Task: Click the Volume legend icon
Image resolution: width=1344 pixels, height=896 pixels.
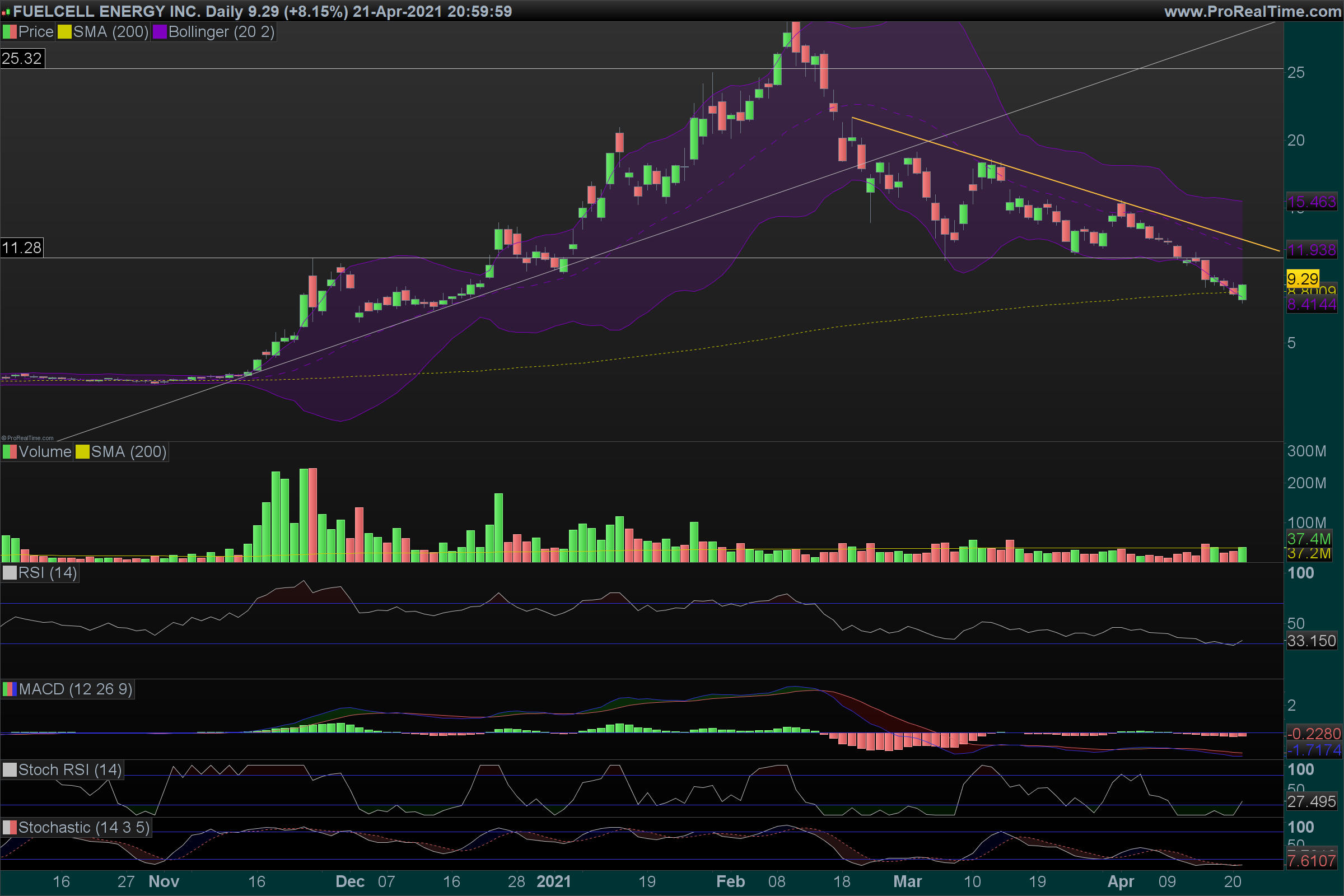Action: pyautogui.click(x=9, y=452)
